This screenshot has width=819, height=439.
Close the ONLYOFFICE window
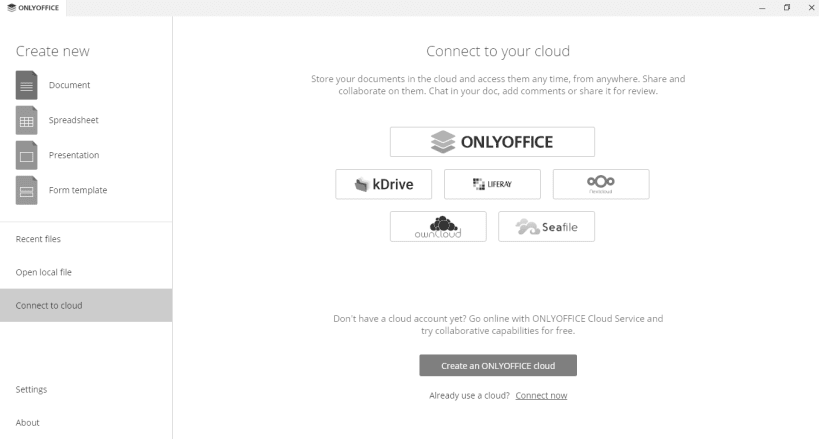[811, 8]
